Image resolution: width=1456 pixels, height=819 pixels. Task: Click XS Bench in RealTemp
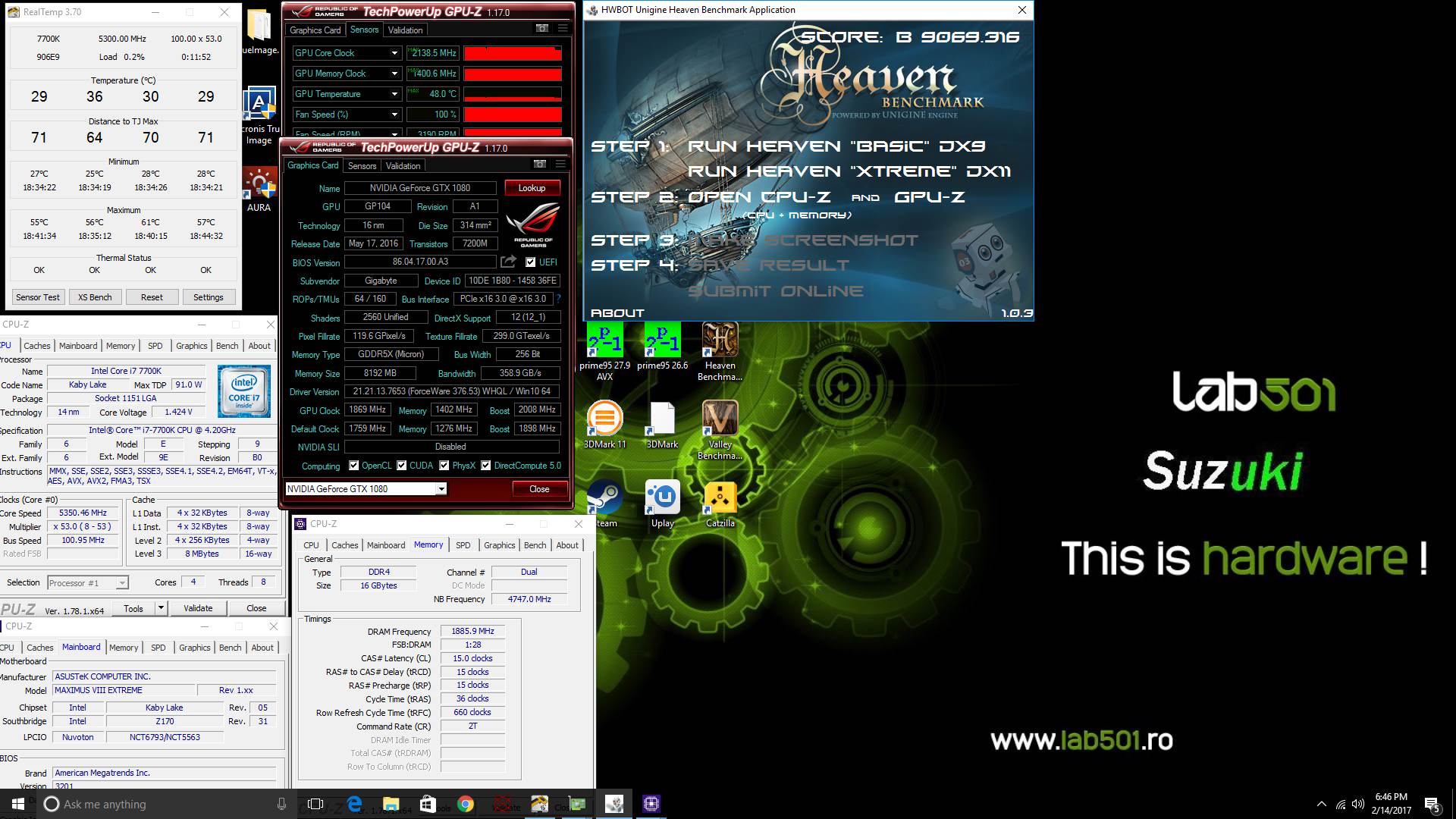coord(95,297)
